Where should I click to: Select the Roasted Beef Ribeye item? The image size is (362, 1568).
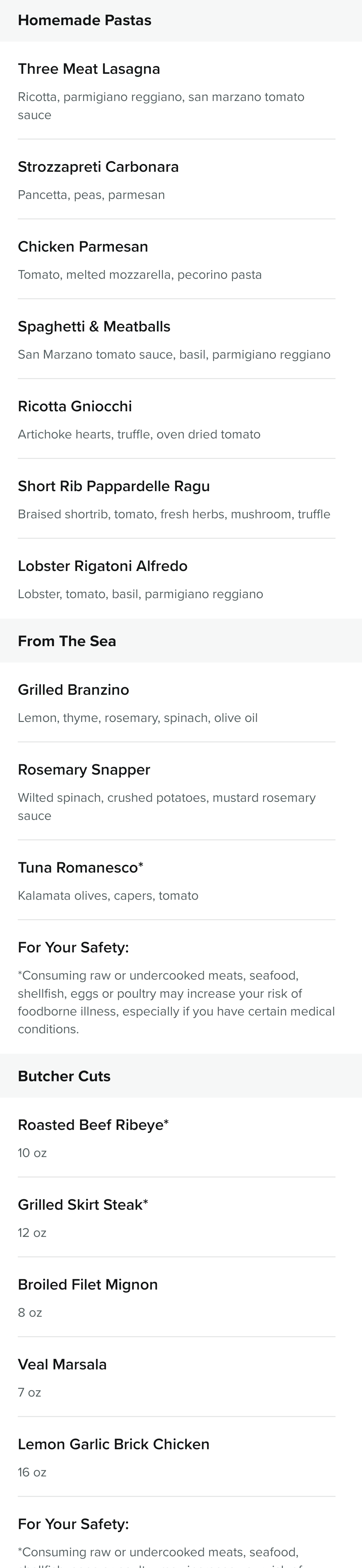click(x=176, y=1137)
